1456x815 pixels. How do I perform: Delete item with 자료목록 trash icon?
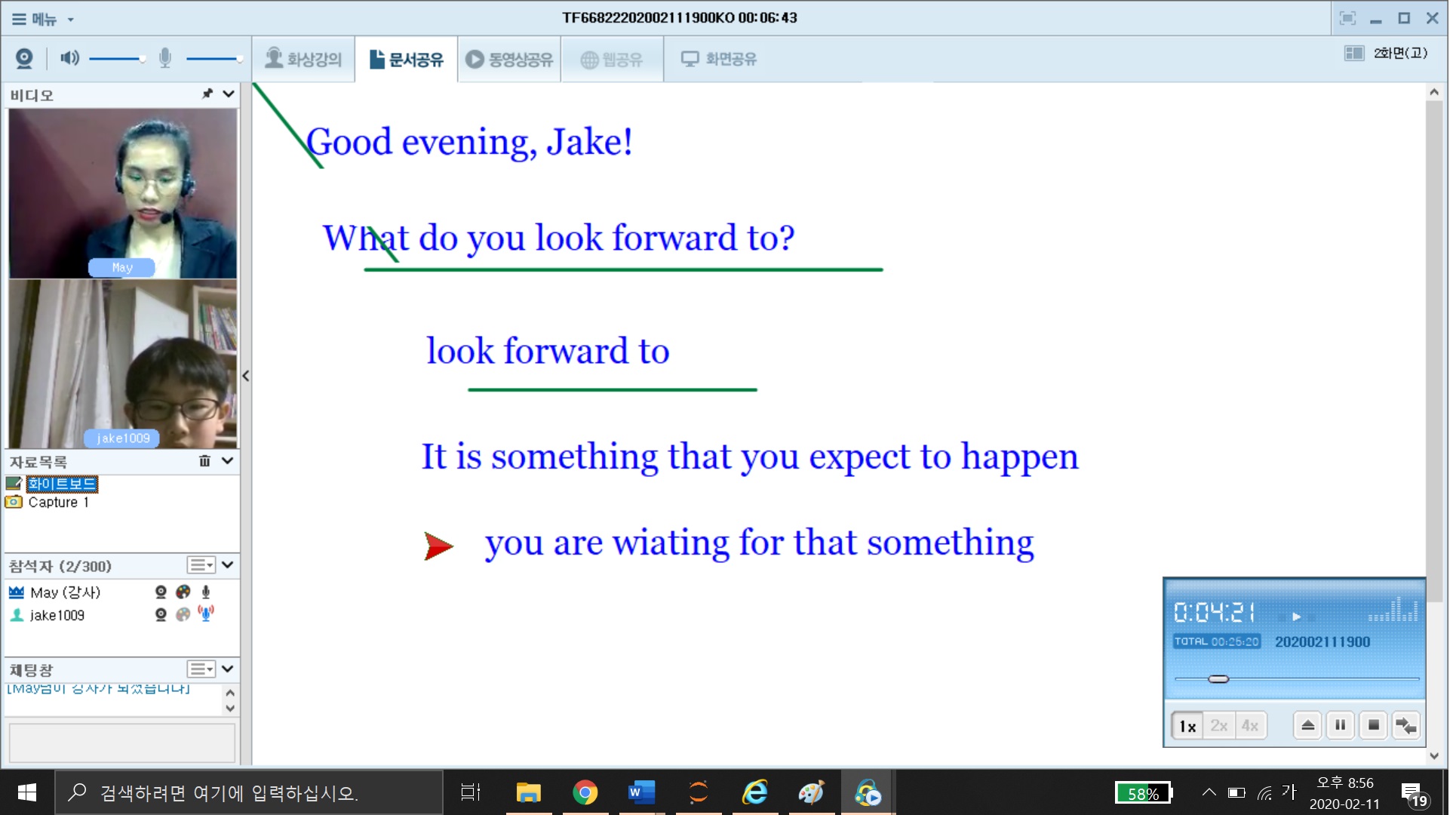[204, 460]
